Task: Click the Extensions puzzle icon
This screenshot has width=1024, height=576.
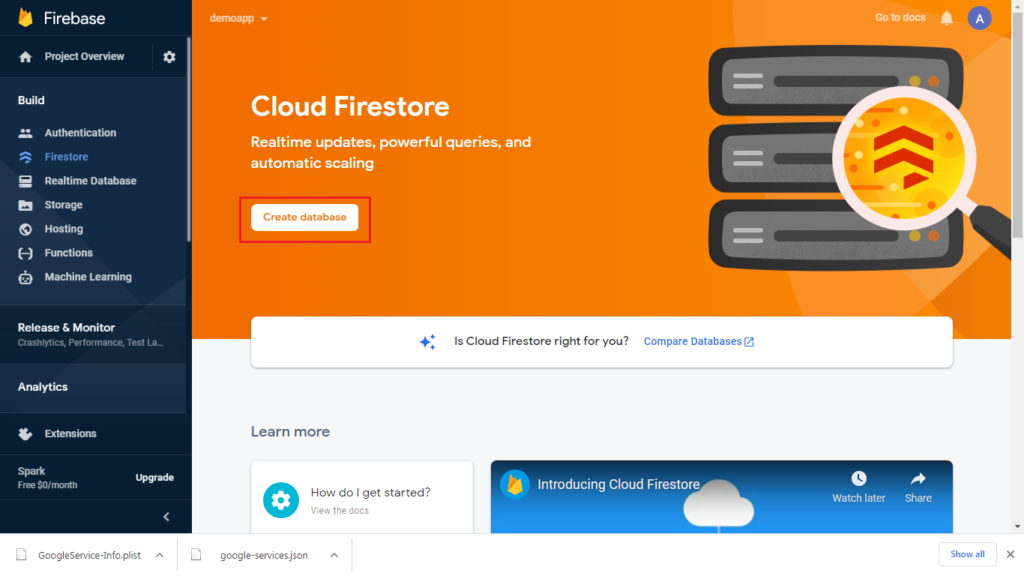Action: coord(25,434)
